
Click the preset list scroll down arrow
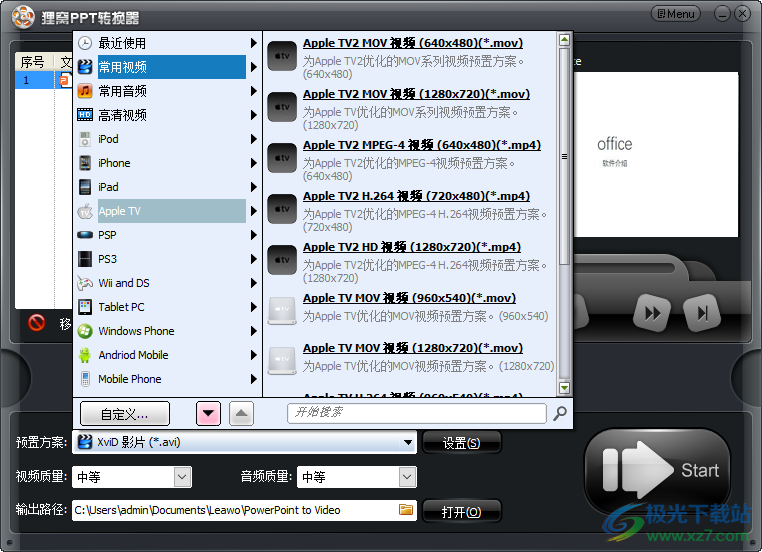point(564,388)
